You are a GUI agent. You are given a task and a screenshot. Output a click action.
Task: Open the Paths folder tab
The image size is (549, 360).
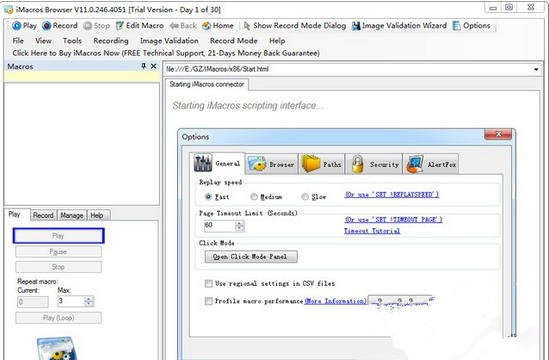tap(311, 164)
